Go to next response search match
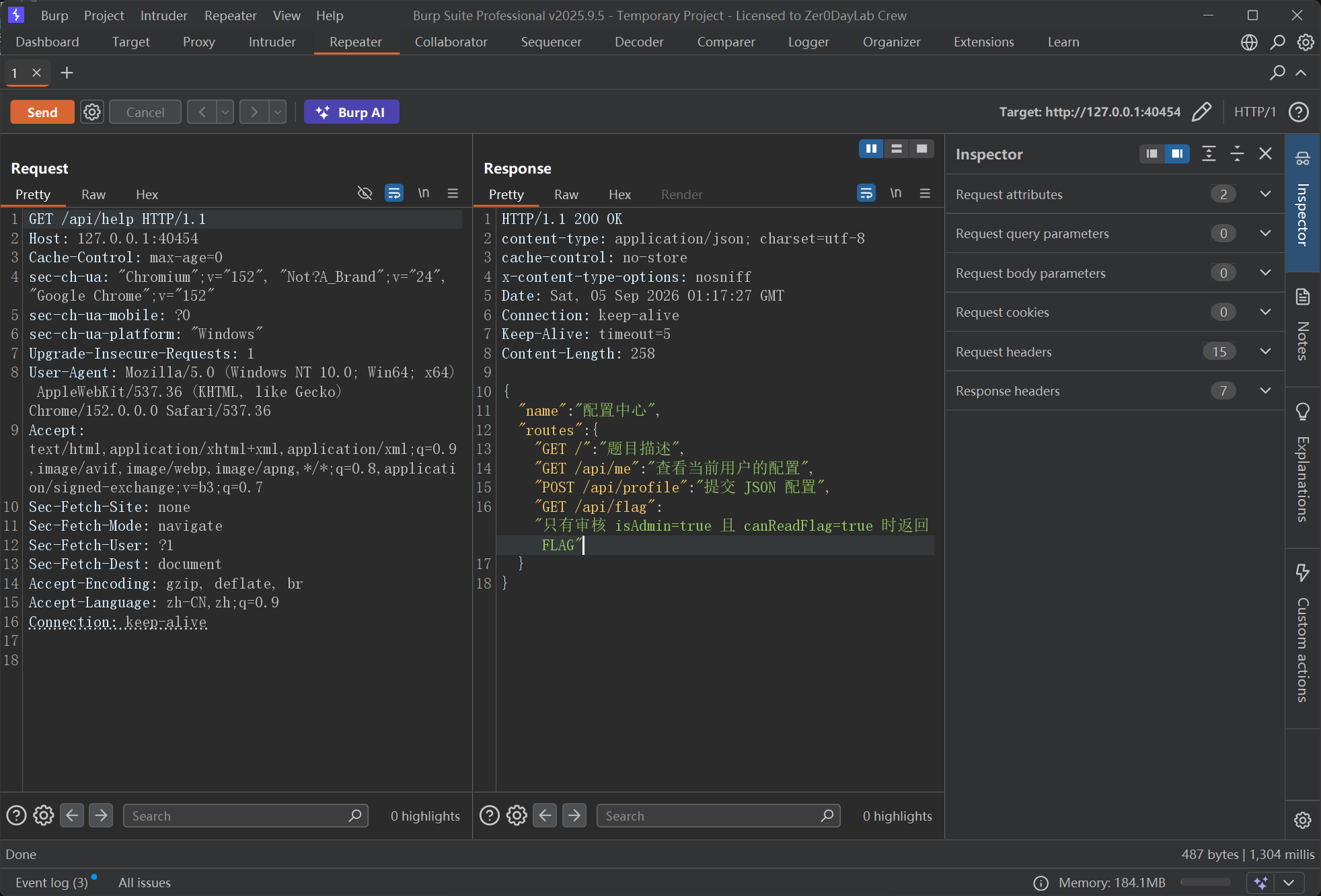 [574, 815]
